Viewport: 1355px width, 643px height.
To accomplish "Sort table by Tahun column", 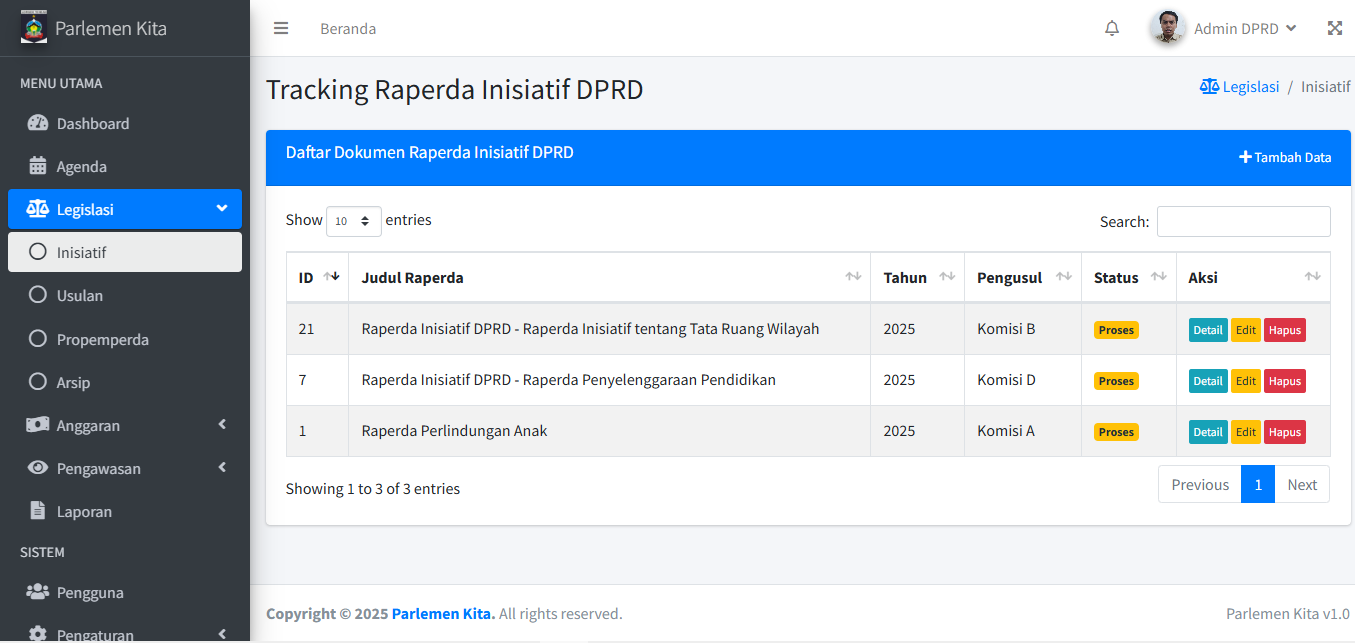I will [x=917, y=278].
